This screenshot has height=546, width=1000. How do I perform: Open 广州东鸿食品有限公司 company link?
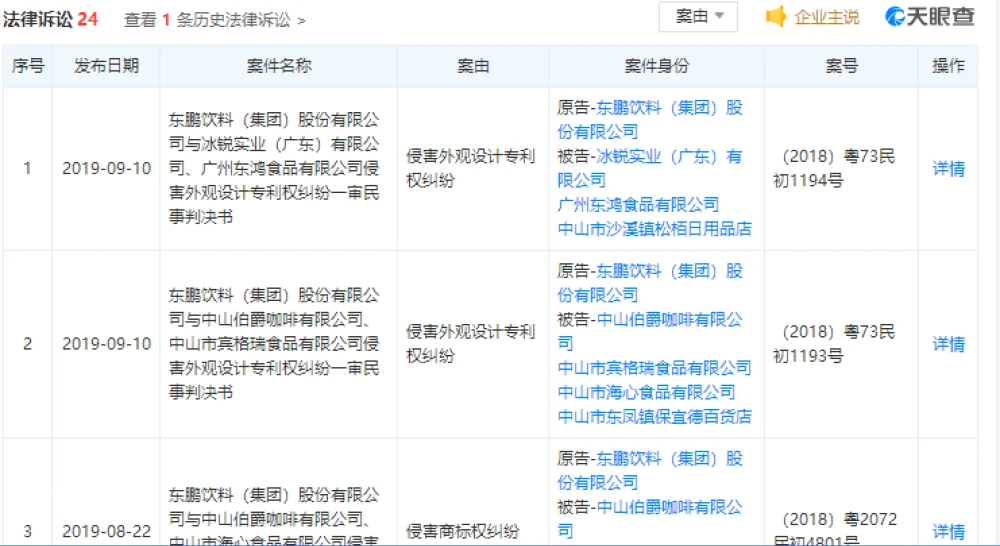638,205
